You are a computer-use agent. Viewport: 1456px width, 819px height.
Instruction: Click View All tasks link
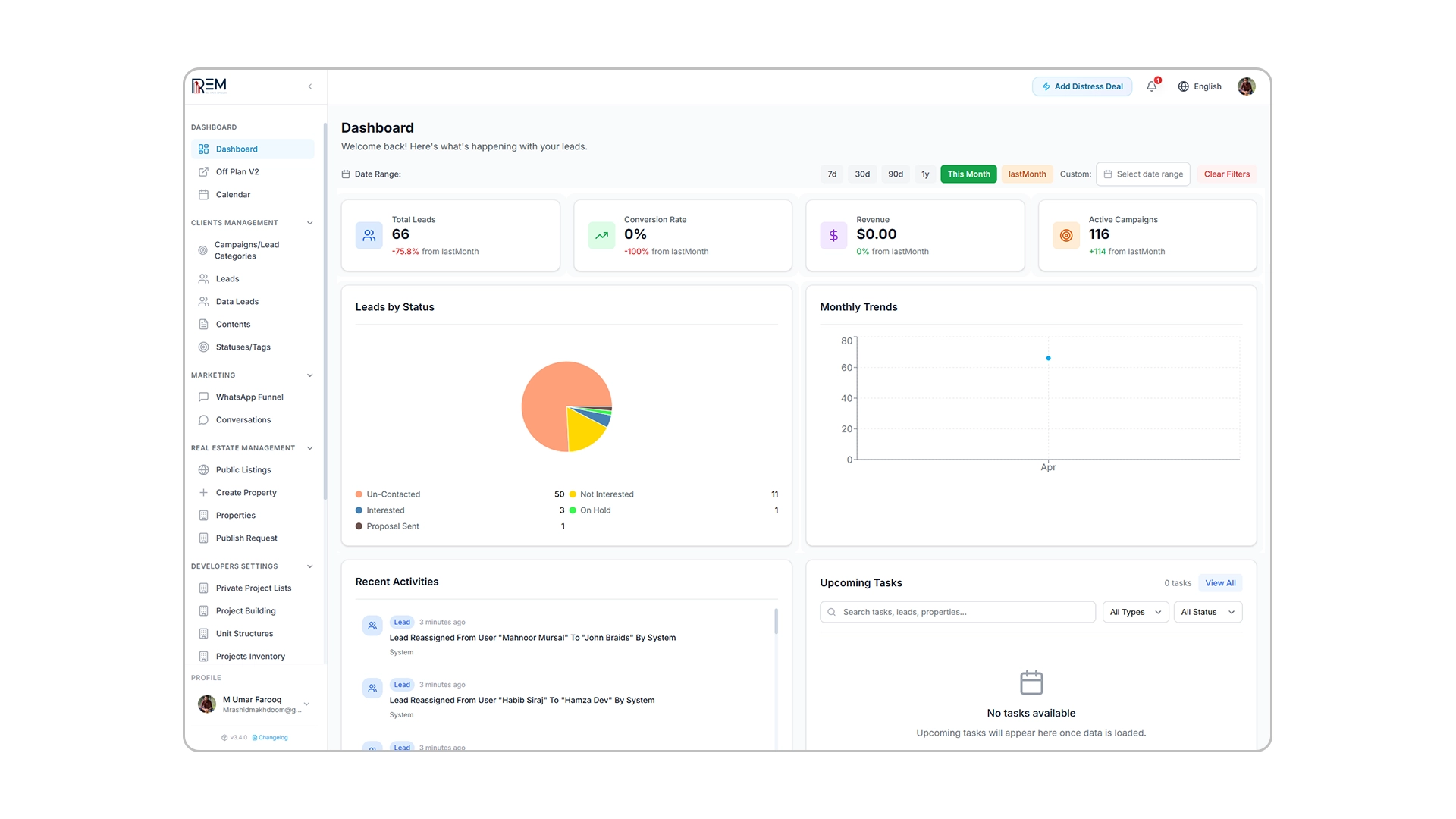1220,583
